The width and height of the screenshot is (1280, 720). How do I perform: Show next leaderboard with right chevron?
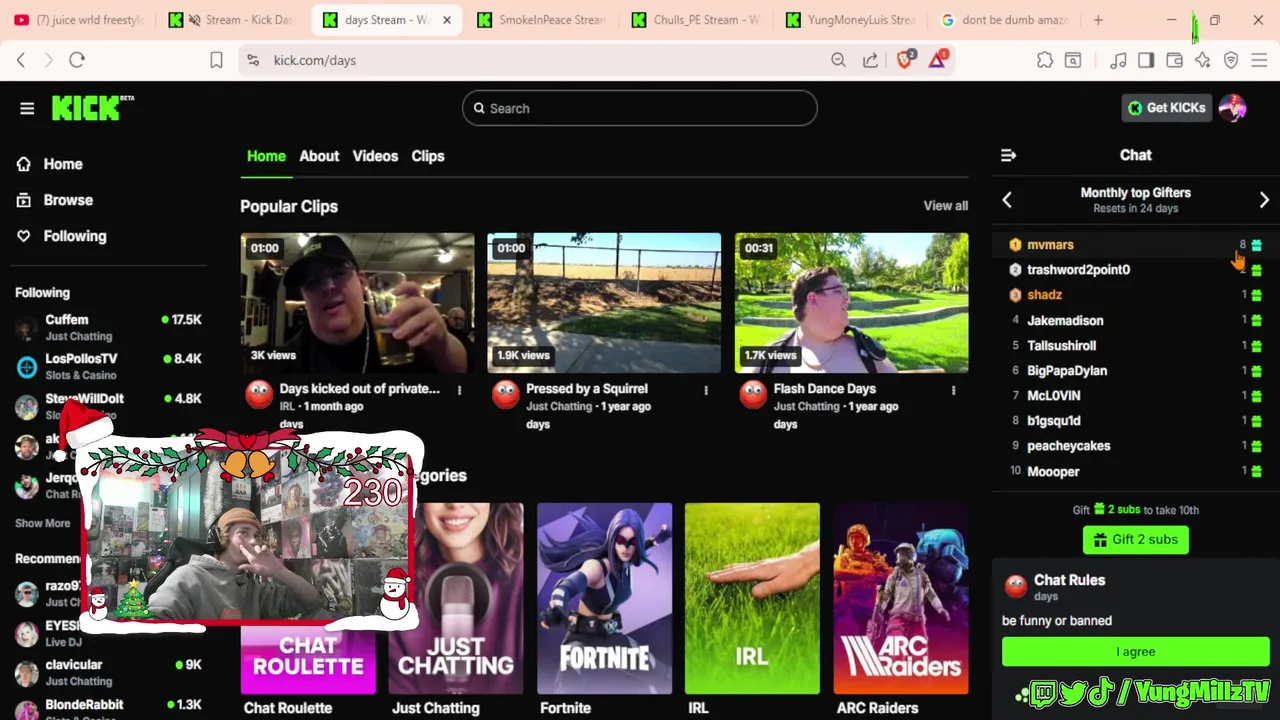pyautogui.click(x=1264, y=200)
